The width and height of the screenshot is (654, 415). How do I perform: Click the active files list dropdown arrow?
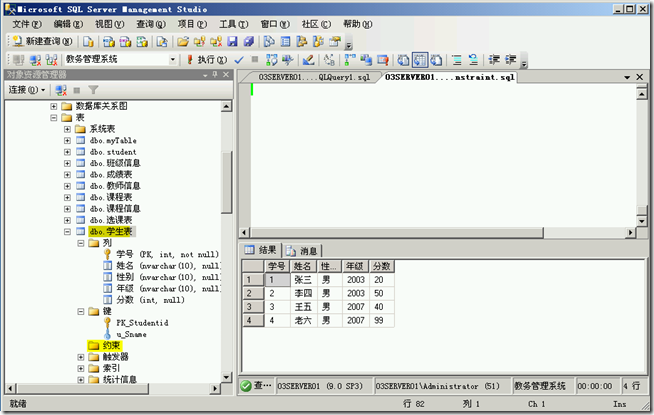click(627, 77)
